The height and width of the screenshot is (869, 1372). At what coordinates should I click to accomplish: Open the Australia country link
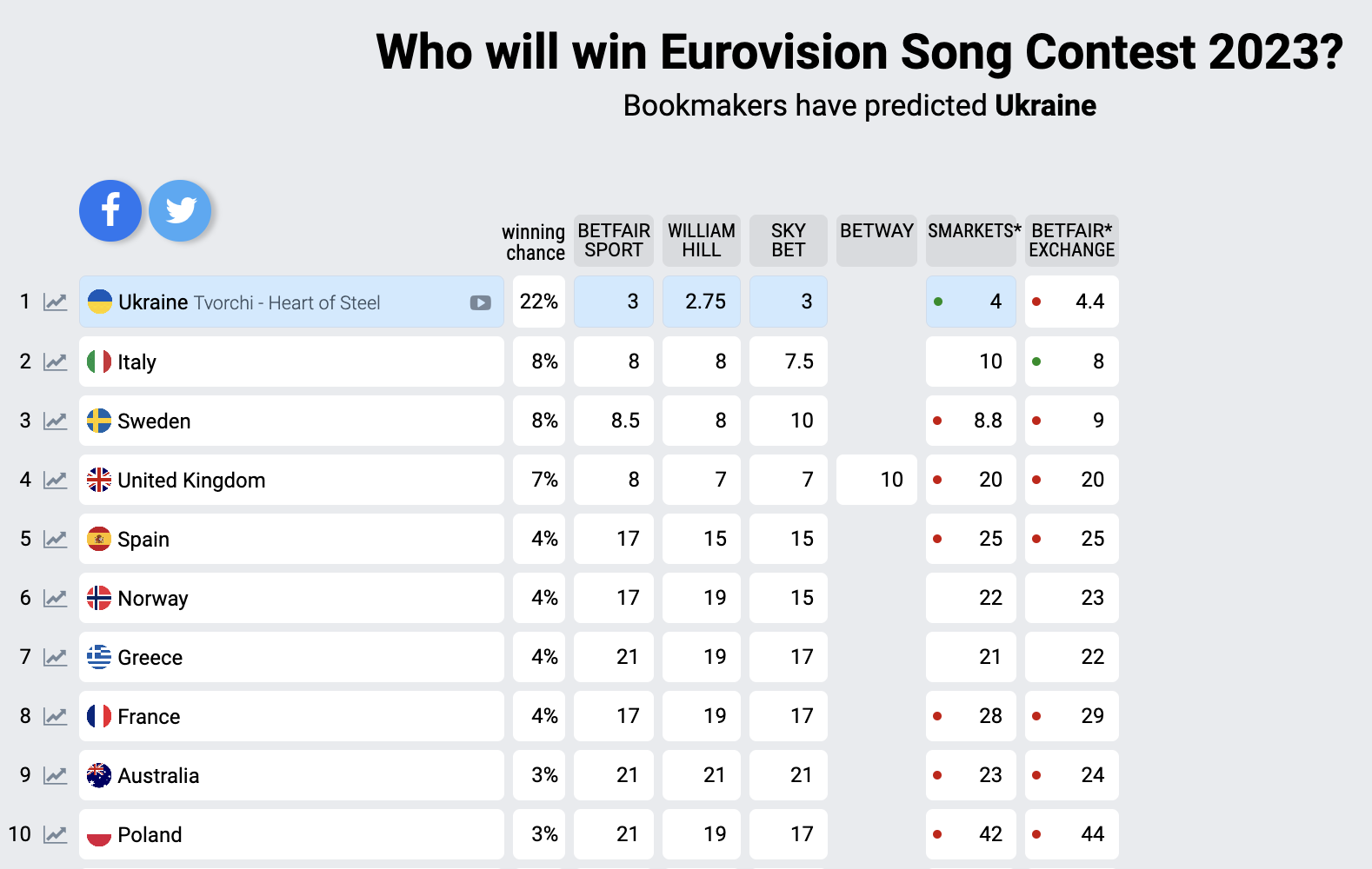(x=158, y=776)
